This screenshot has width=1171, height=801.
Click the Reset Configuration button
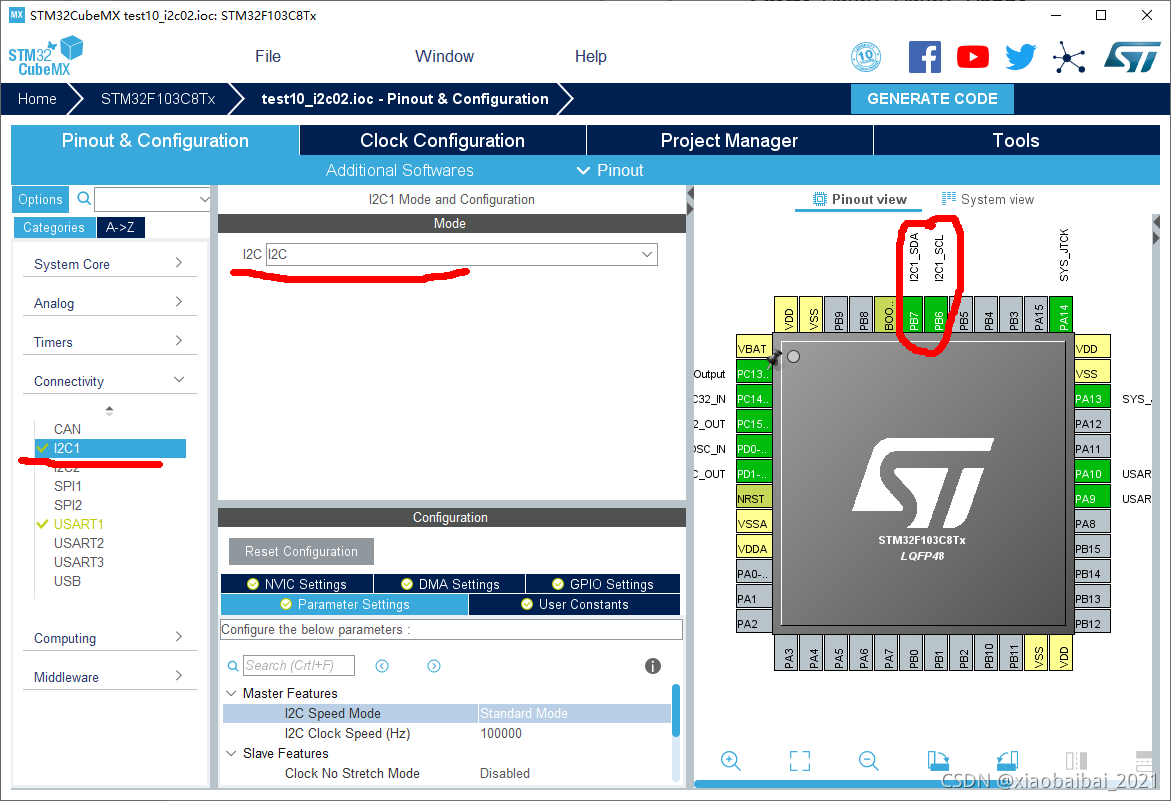click(x=301, y=552)
